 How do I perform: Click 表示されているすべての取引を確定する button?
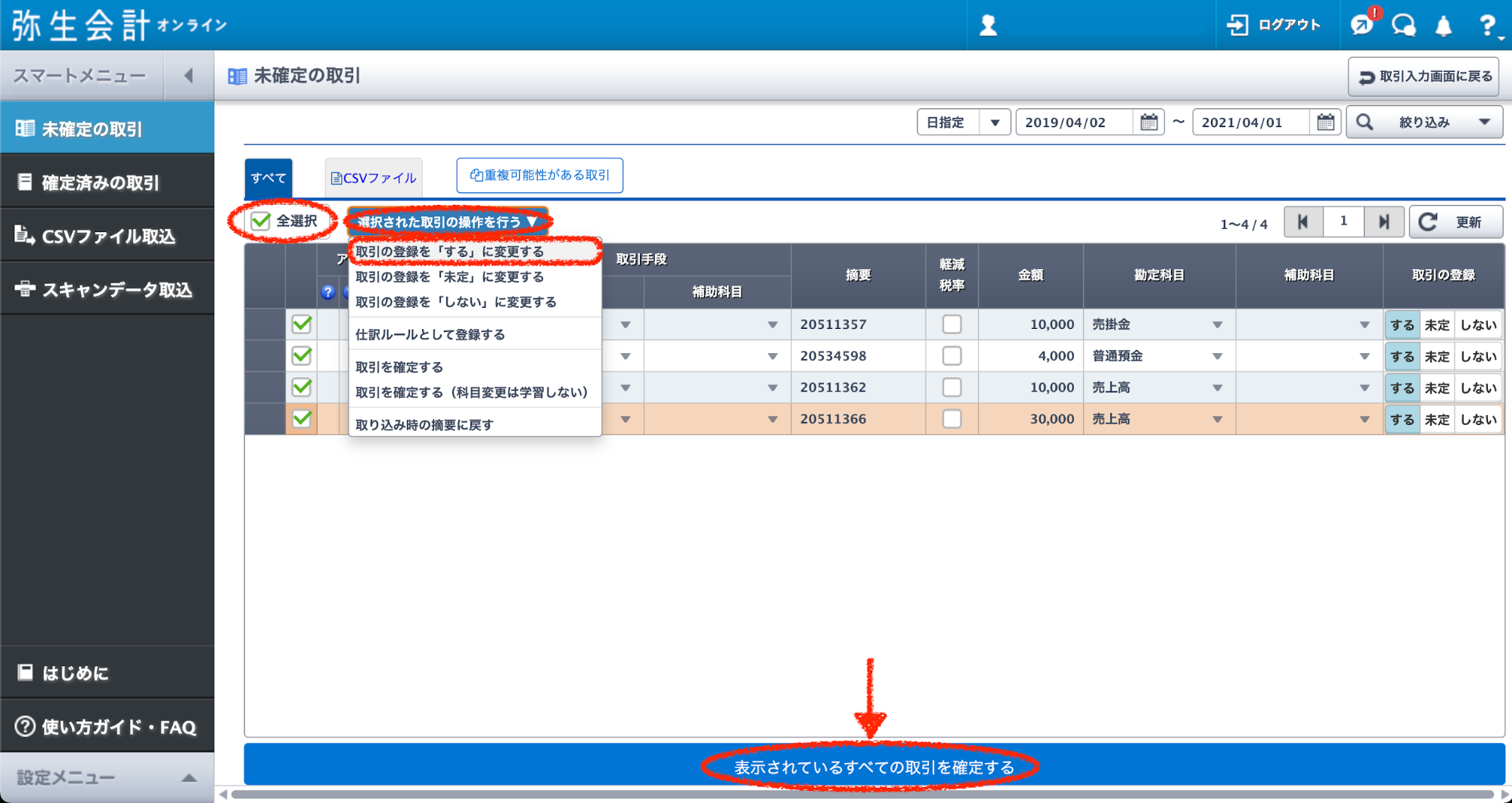(874, 767)
